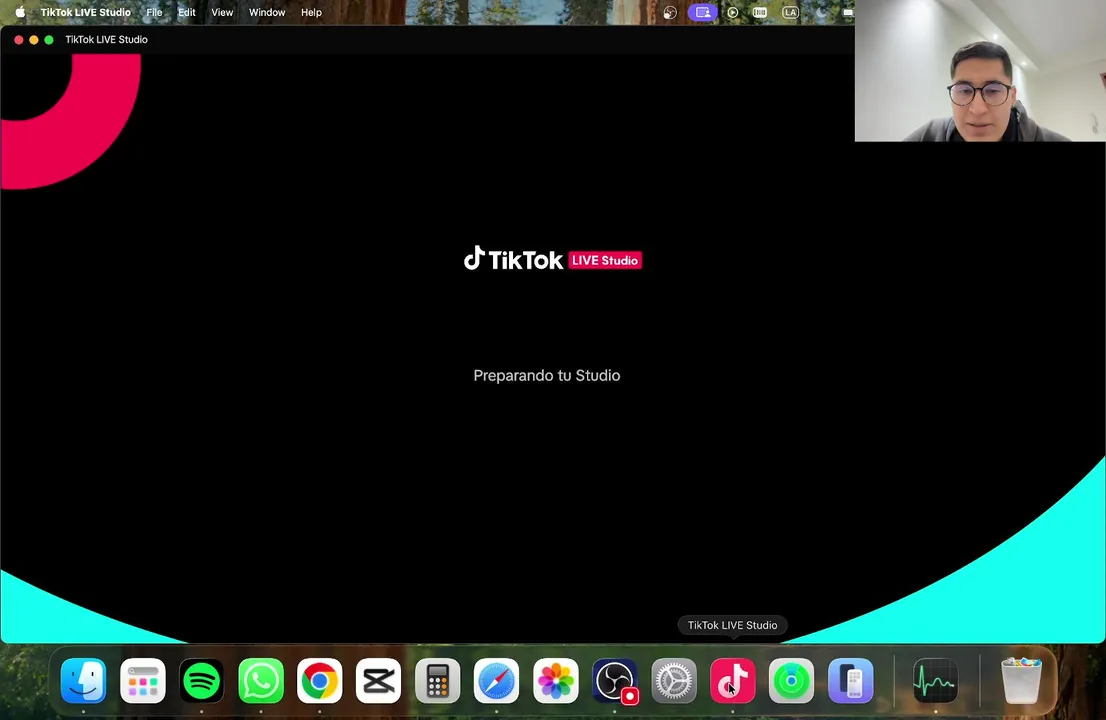1106x720 pixels.
Task: Open the TikTok LIVE Studio app menu
Action: pos(85,12)
